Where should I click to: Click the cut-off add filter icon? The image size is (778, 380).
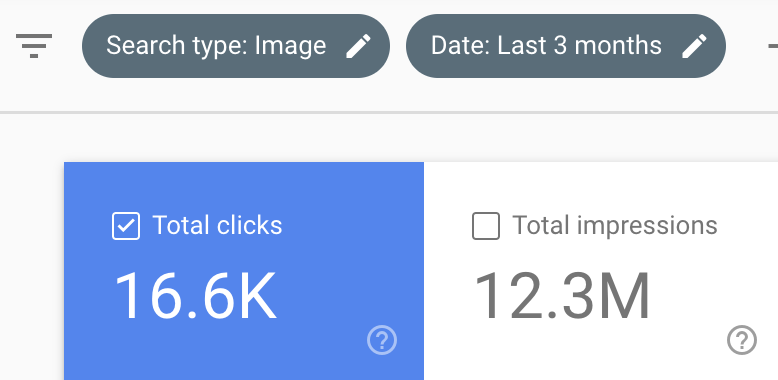coord(773,46)
